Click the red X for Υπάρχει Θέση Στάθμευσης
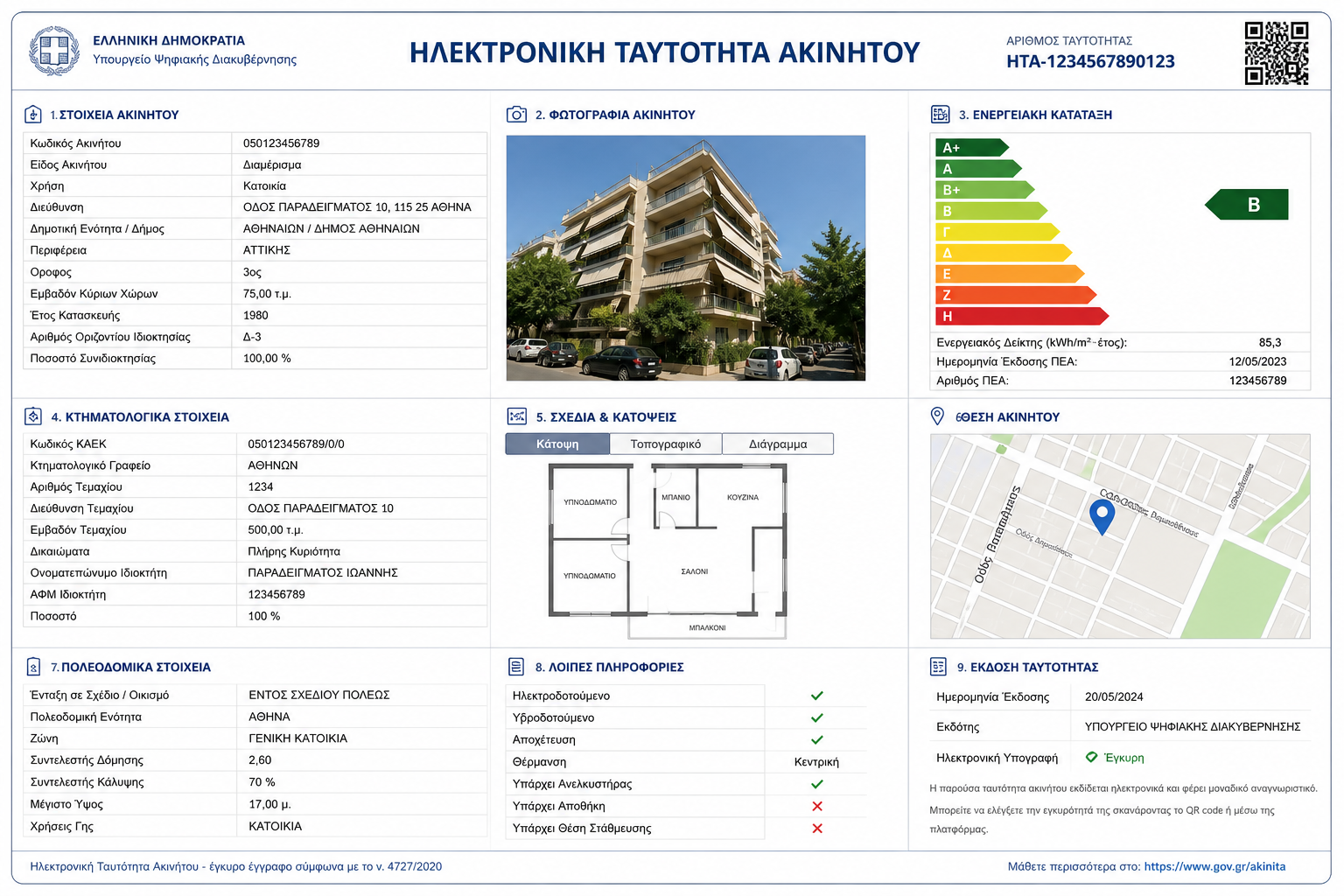Viewport: 1344px width, 896px height. coord(817,828)
